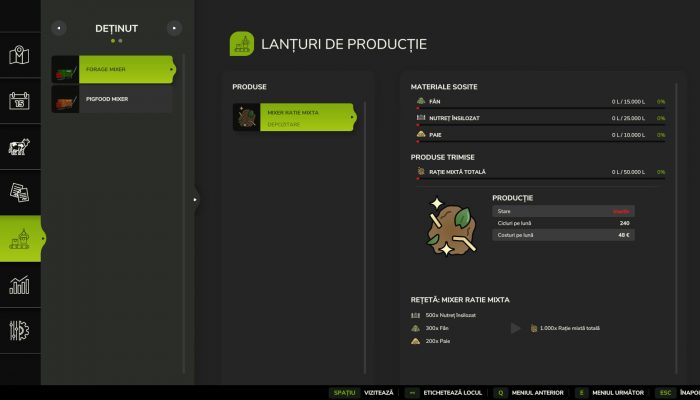The width and height of the screenshot is (700, 400).
Task: Go to previous category with left arrow
Action: pyautogui.click(x=60, y=28)
